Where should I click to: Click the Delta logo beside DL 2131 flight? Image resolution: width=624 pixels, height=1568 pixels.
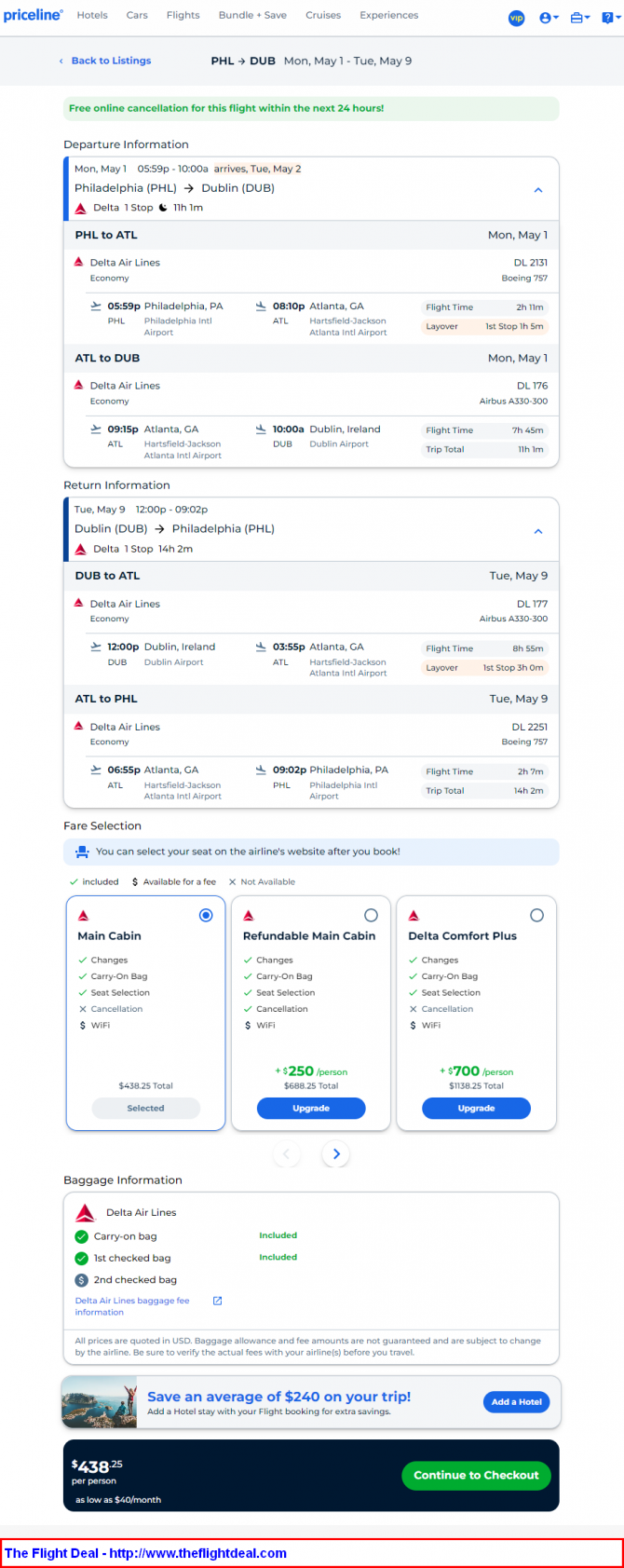pos(79,262)
